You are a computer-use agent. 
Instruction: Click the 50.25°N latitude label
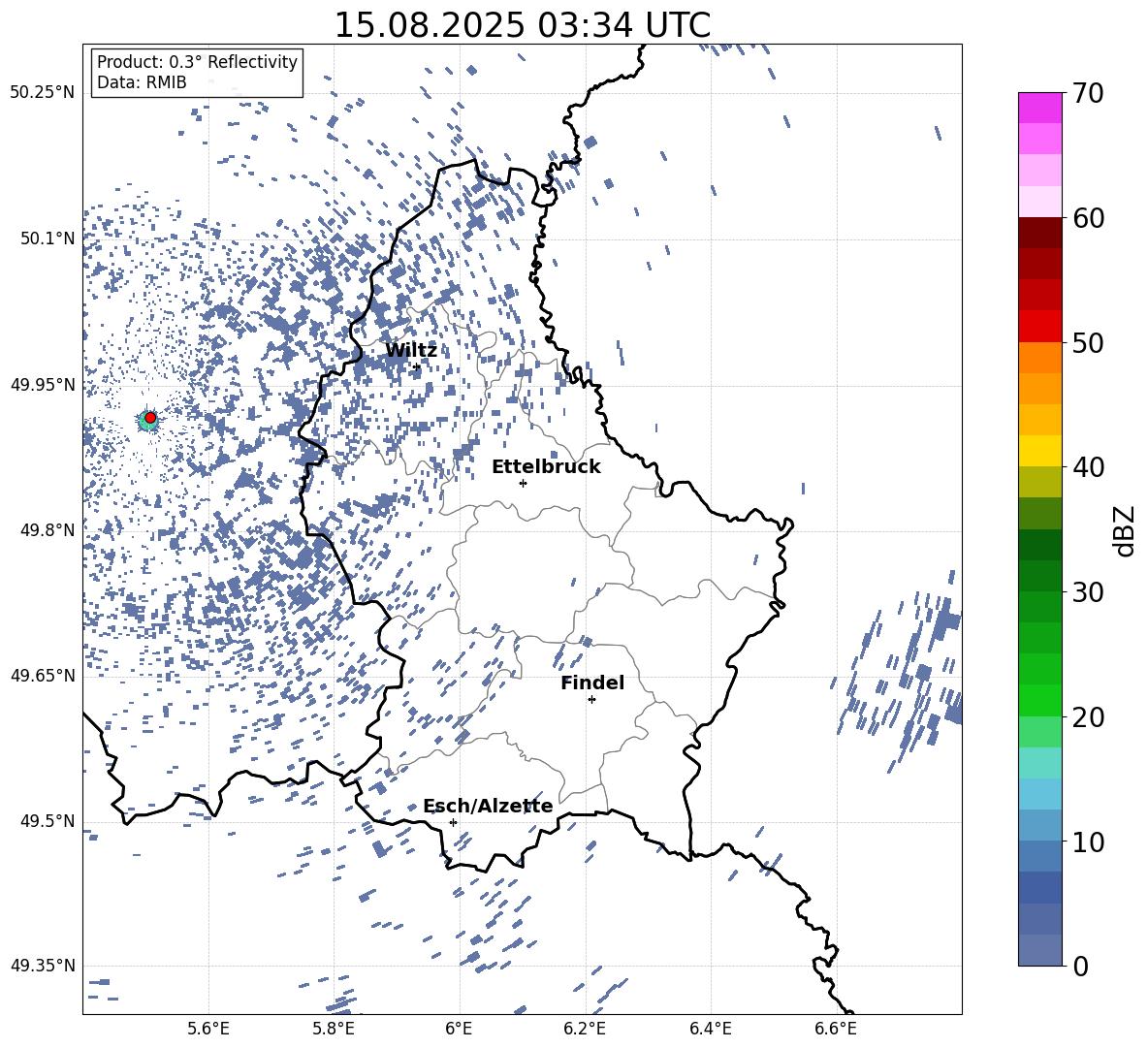point(43,93)
